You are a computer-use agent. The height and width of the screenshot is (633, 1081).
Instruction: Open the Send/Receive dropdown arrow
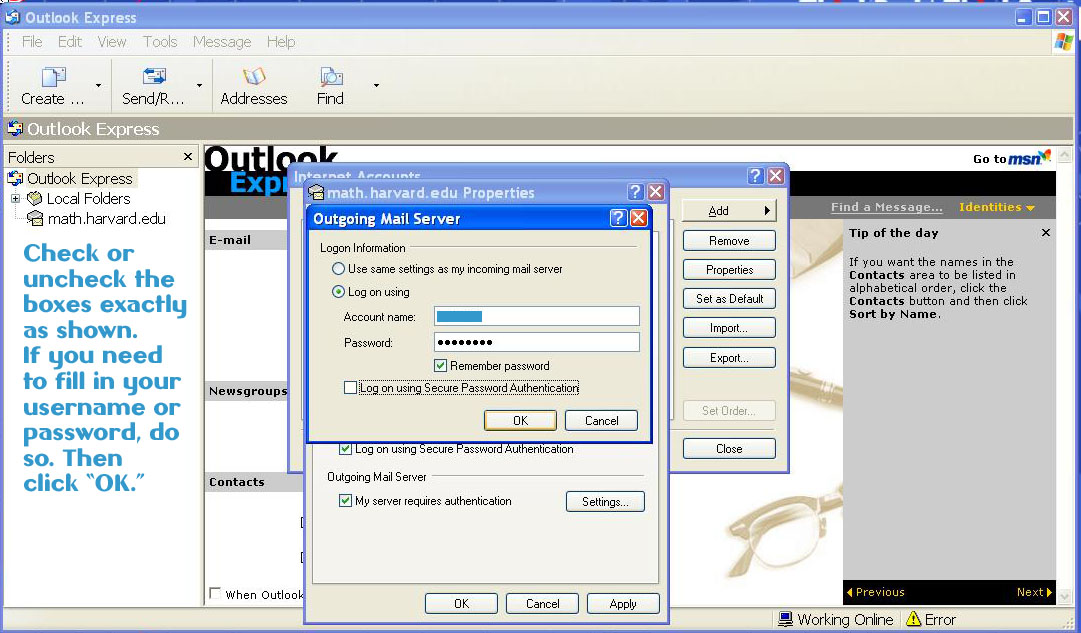coord(199,86)
